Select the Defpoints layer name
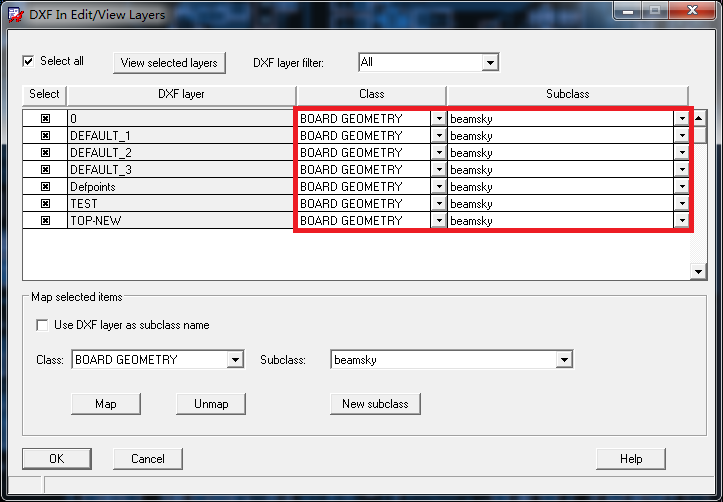This screenshot has height=502, width=723. point(181,187)
